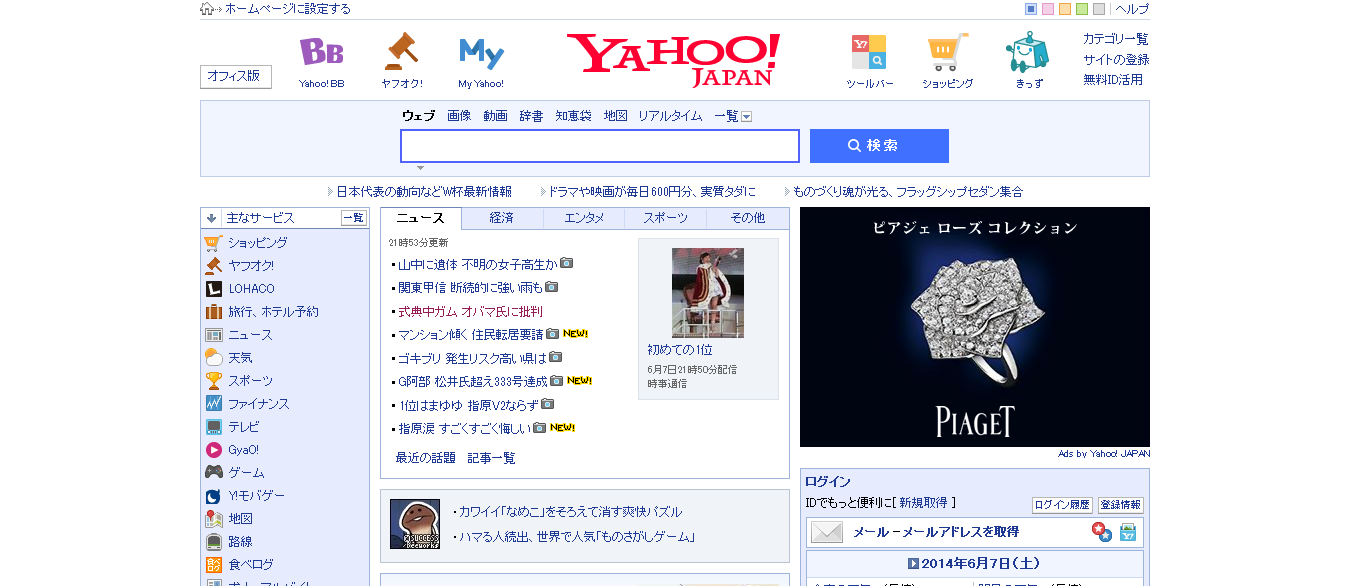Open the ショッピング cart icon in the header
Image resolution: width=1349 pixels, height=586 pixels.
947,52
